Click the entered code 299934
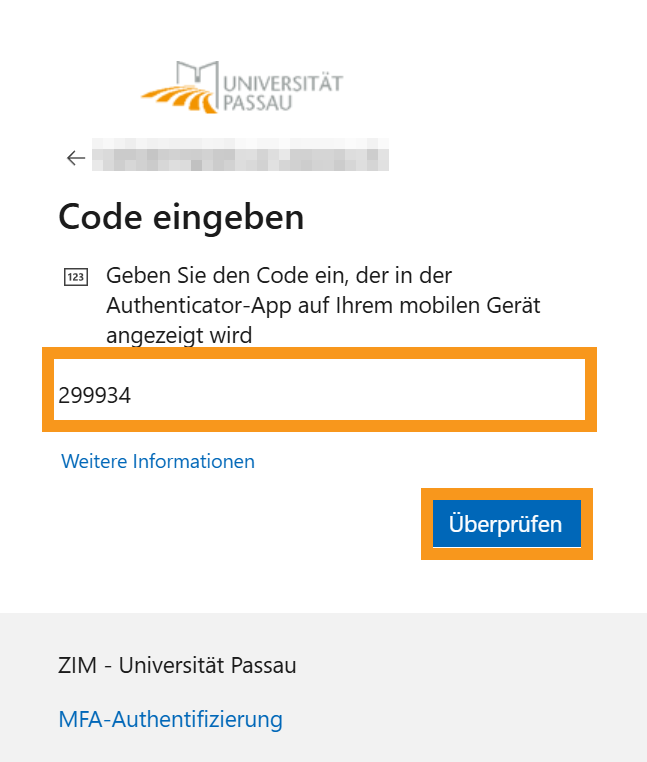Image resolution: width=647 pixels, height=762 pixels. (94, 396)
